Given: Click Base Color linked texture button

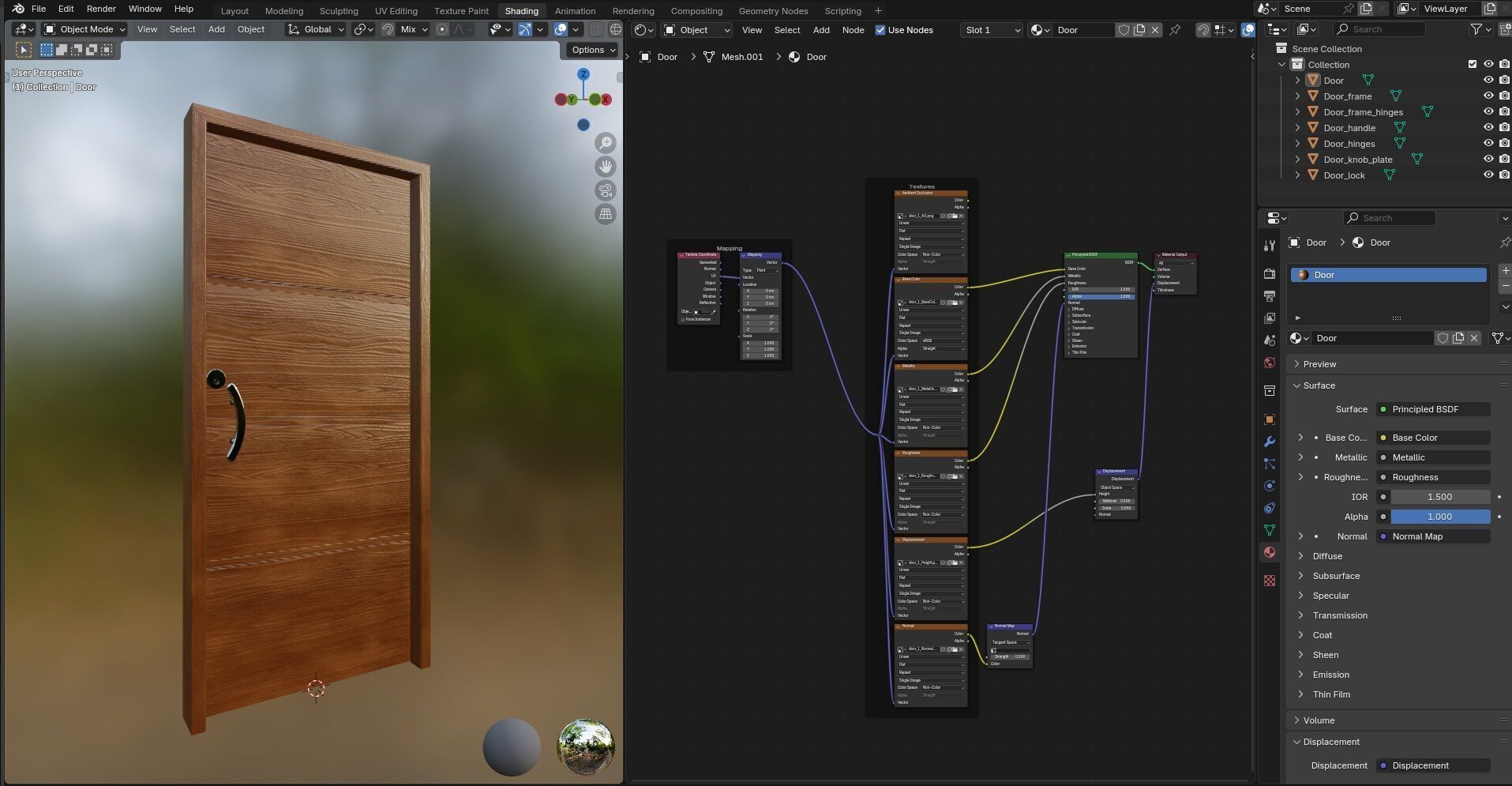Looking at the screenshot, I should click(1433, 438).
